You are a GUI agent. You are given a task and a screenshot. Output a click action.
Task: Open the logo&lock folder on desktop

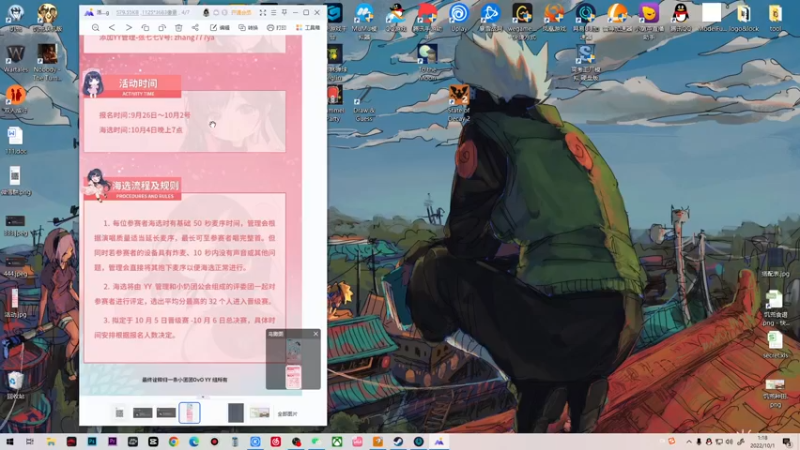pyautogui.click(x=744, y=16)
